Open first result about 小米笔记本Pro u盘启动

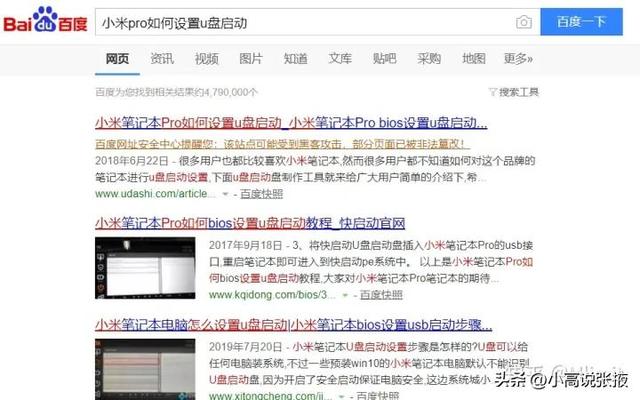pyautogui.click(x=291, y=122)
